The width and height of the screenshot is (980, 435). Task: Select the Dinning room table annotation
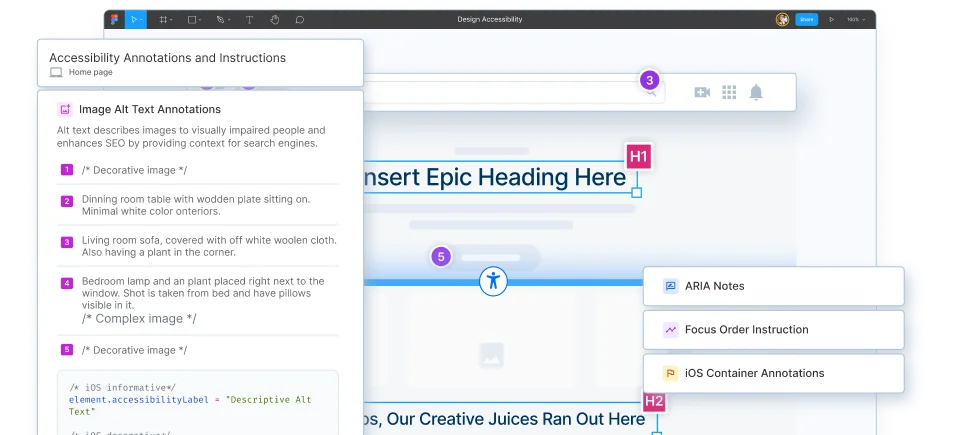198,205
